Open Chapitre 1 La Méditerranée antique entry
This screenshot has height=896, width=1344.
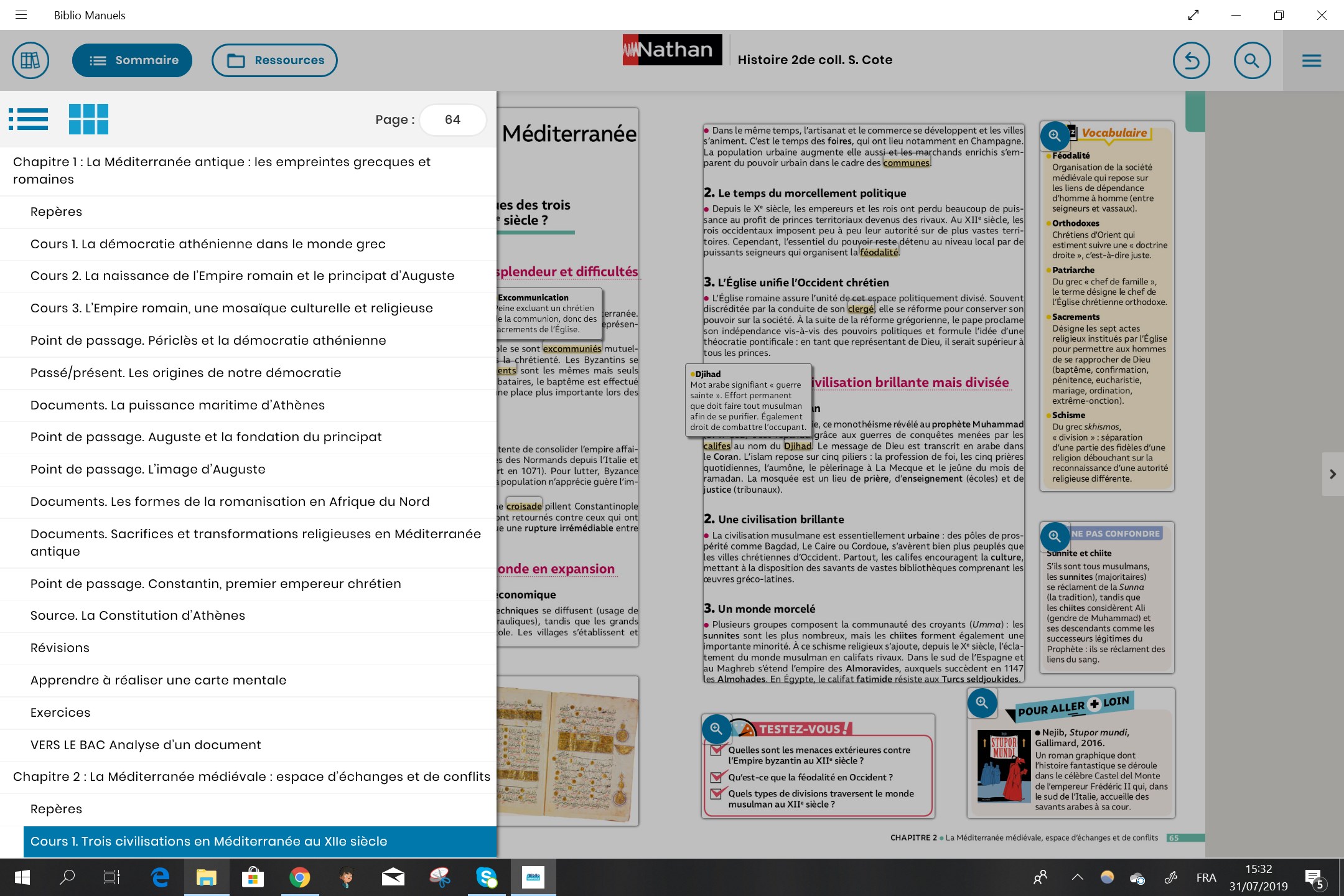click(x=222, y=170)
